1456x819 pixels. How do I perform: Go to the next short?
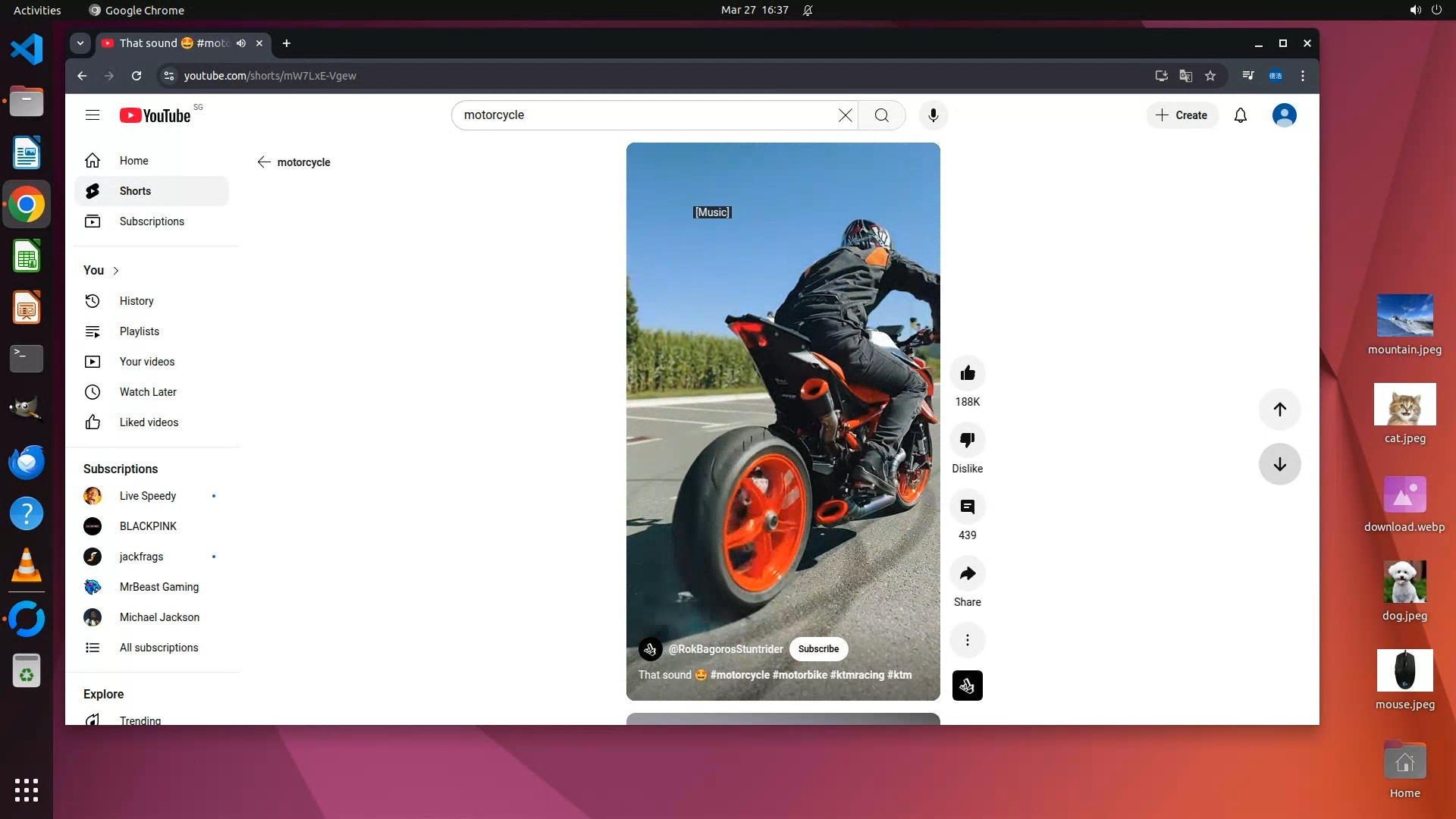pyautogui.click(x=1279, y=464)
